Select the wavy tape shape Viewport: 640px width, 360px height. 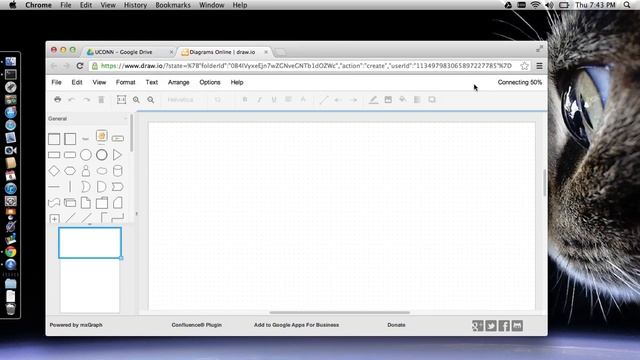point(54,202)
